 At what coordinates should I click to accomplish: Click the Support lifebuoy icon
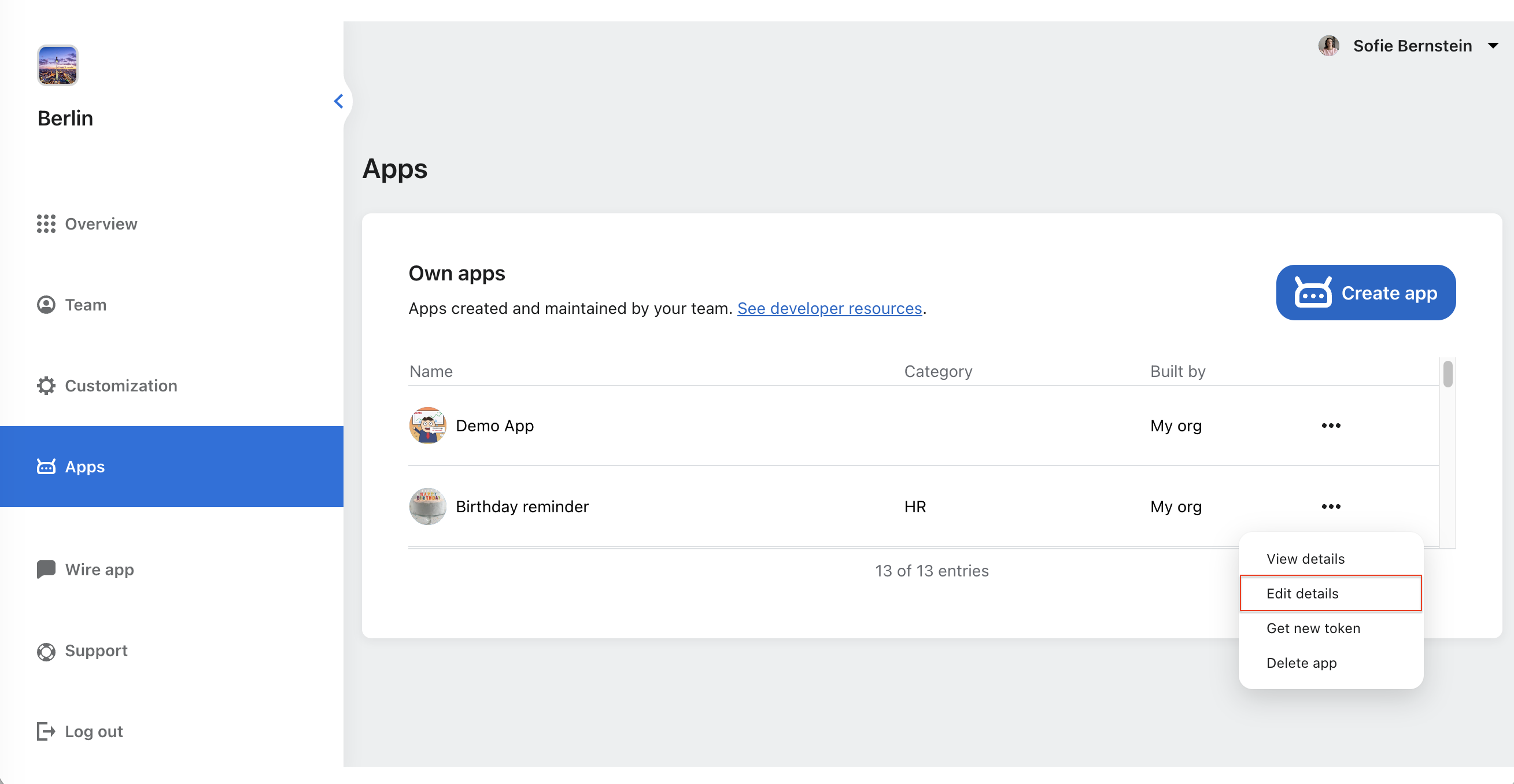[46, 651]
